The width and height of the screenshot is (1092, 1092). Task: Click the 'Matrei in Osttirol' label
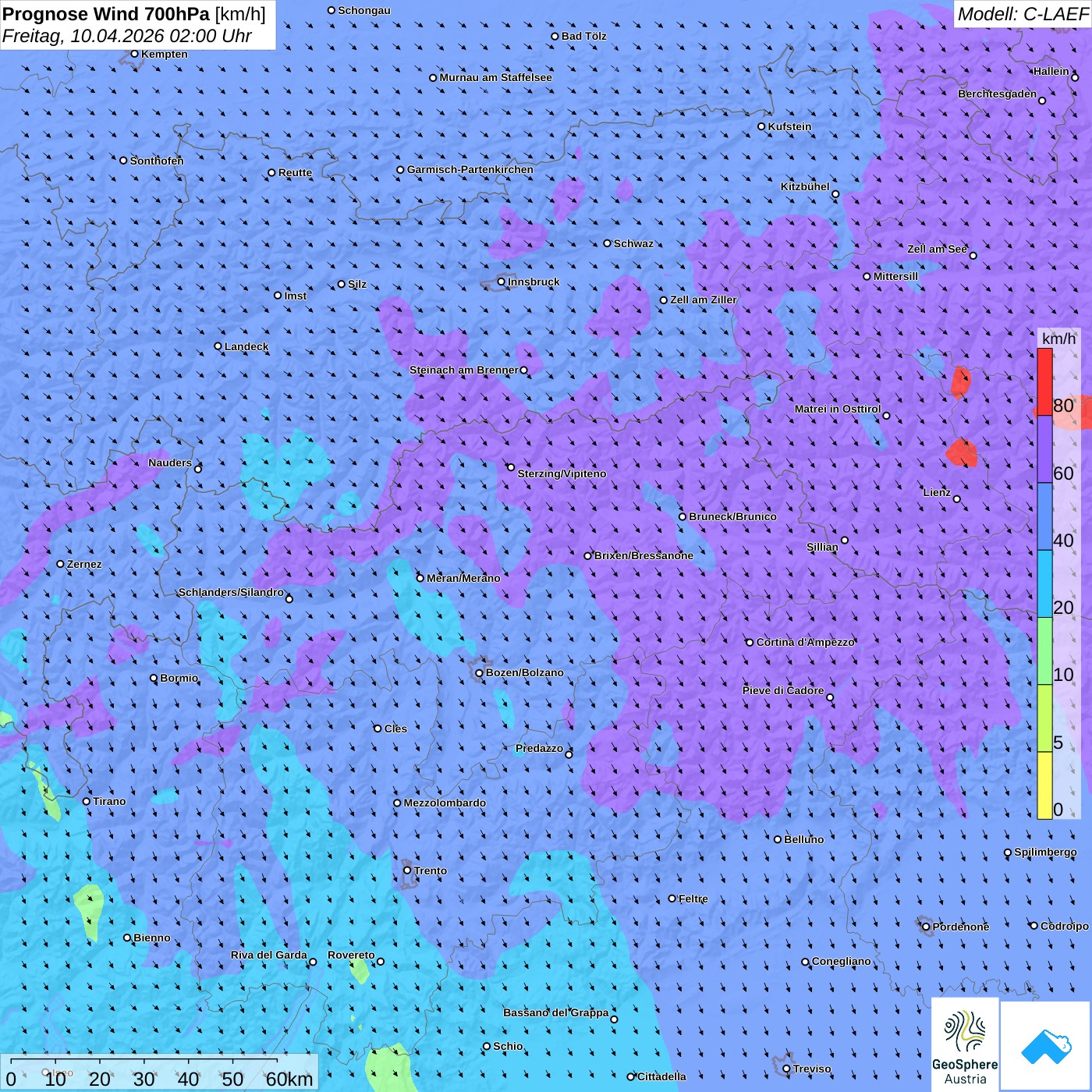838,409
